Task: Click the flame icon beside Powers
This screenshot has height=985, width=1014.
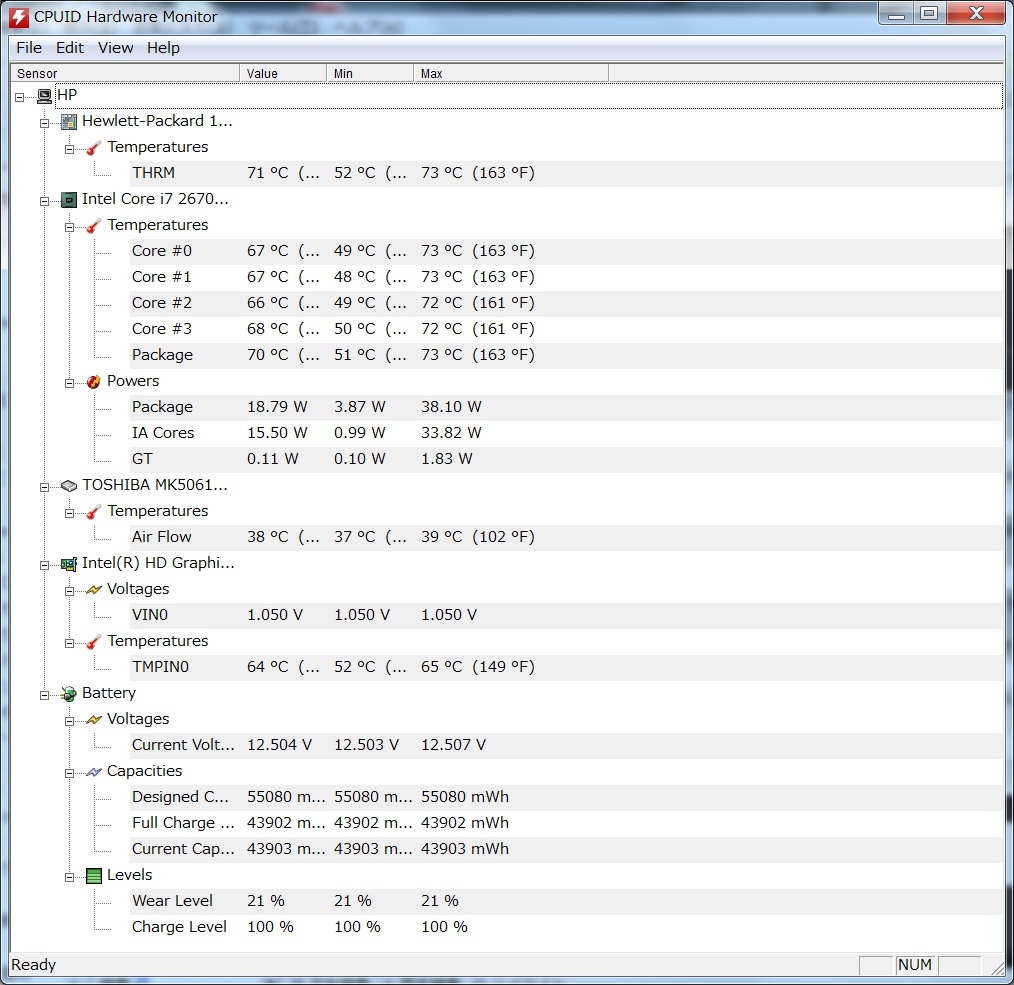Action: pos(94,381)
